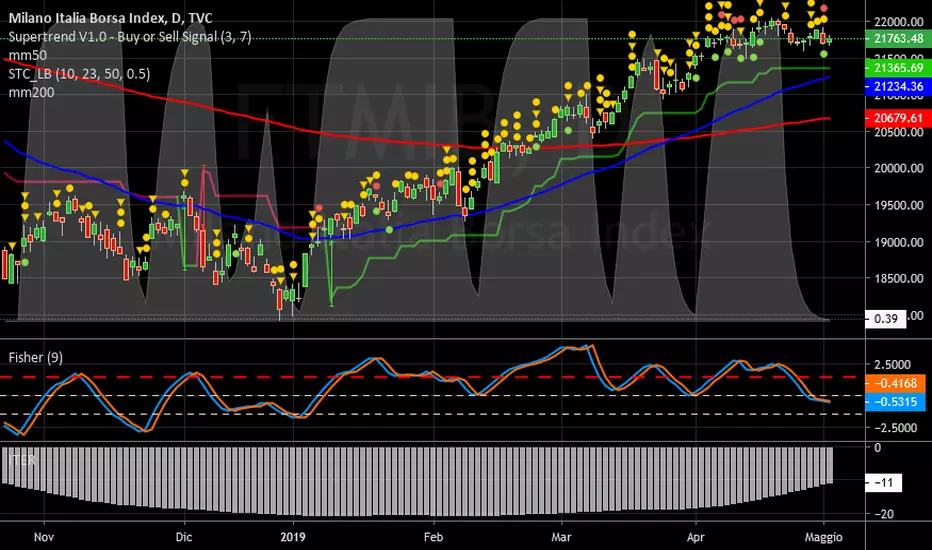Click the 22000.00 price axis label

click(899, 22)
